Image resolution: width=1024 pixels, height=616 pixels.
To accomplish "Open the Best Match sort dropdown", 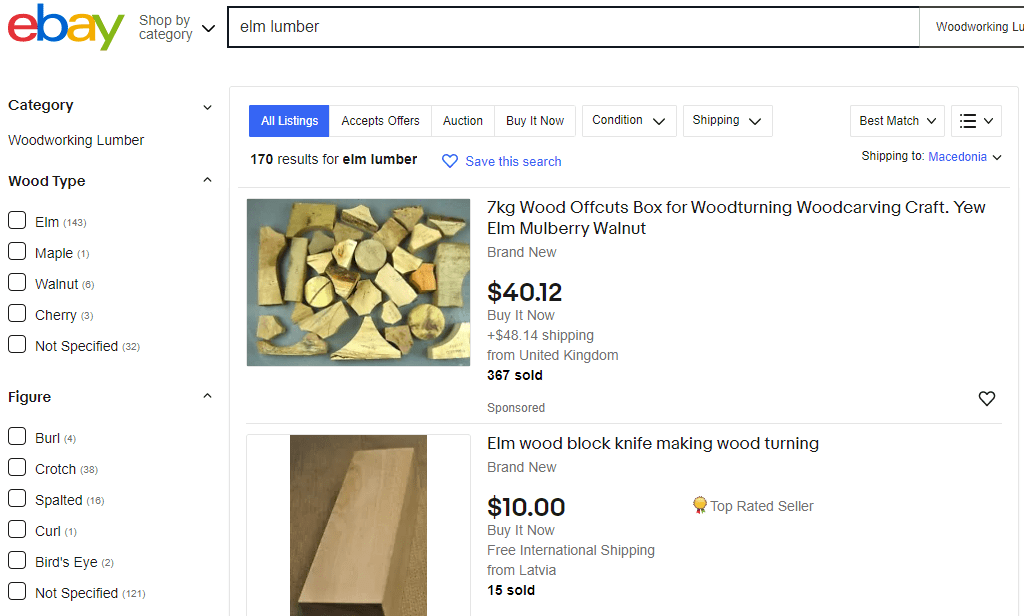I will tap(897, 121).
